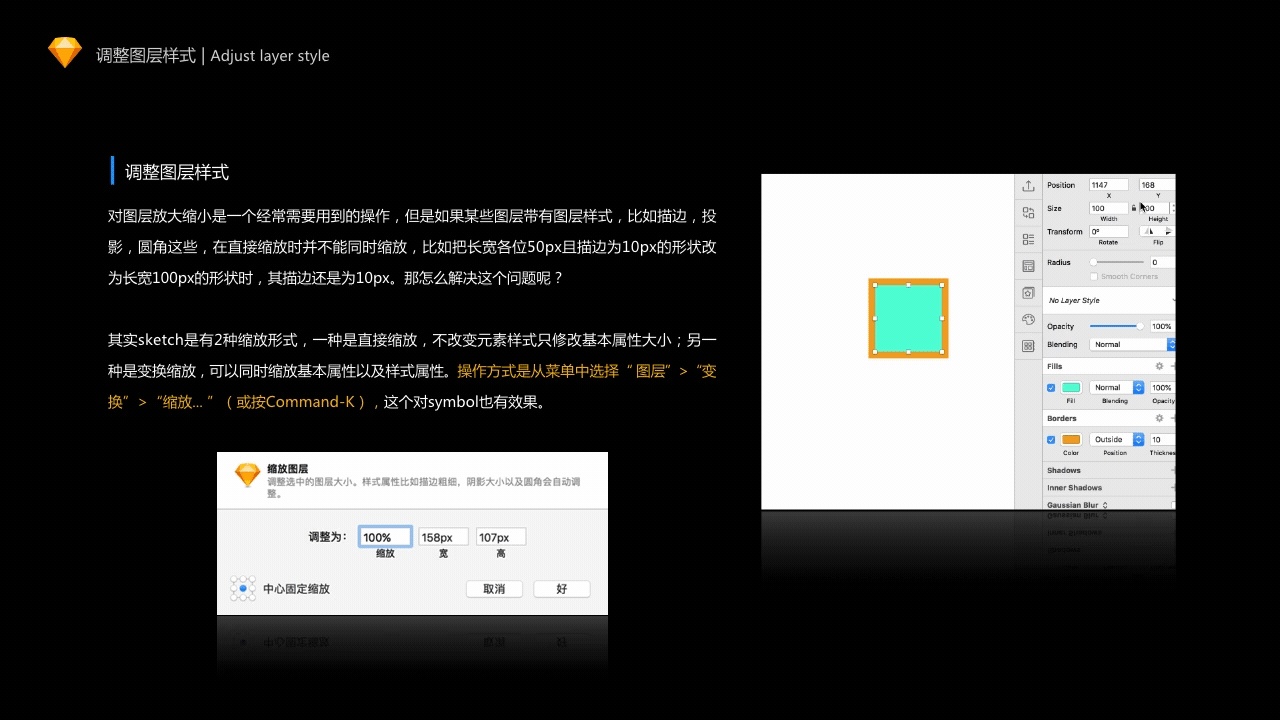
Task: Click the Fills section header
Action: 1055,366
